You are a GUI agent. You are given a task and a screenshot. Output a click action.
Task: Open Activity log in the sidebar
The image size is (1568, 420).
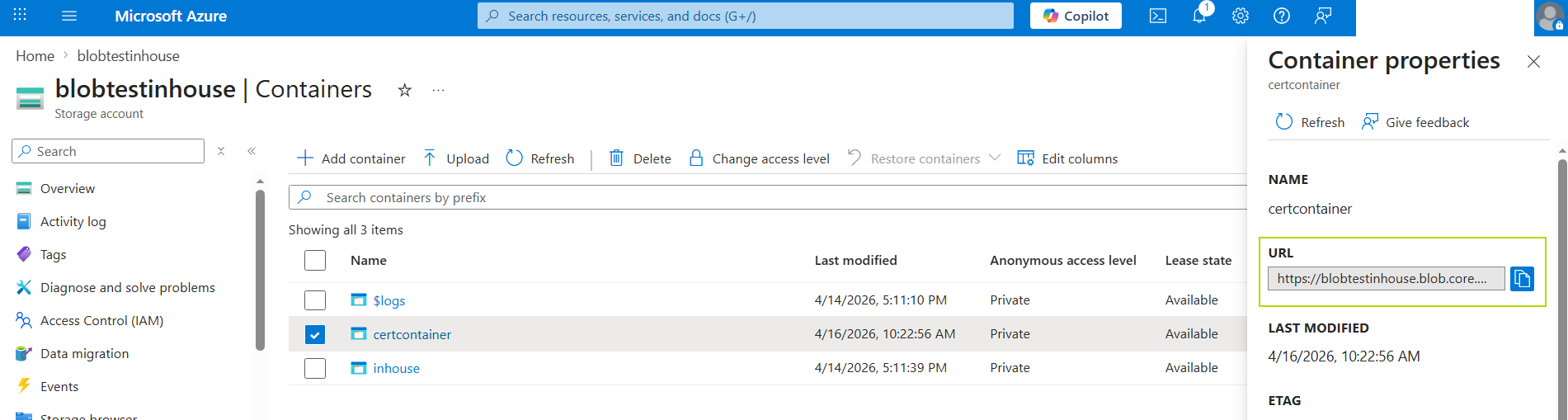(73, 221)
